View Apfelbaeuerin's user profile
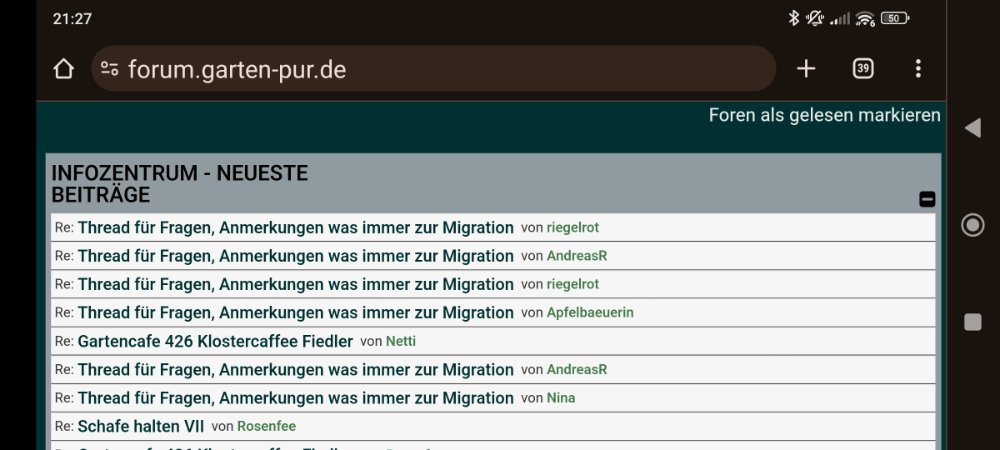 pos(590,313)
